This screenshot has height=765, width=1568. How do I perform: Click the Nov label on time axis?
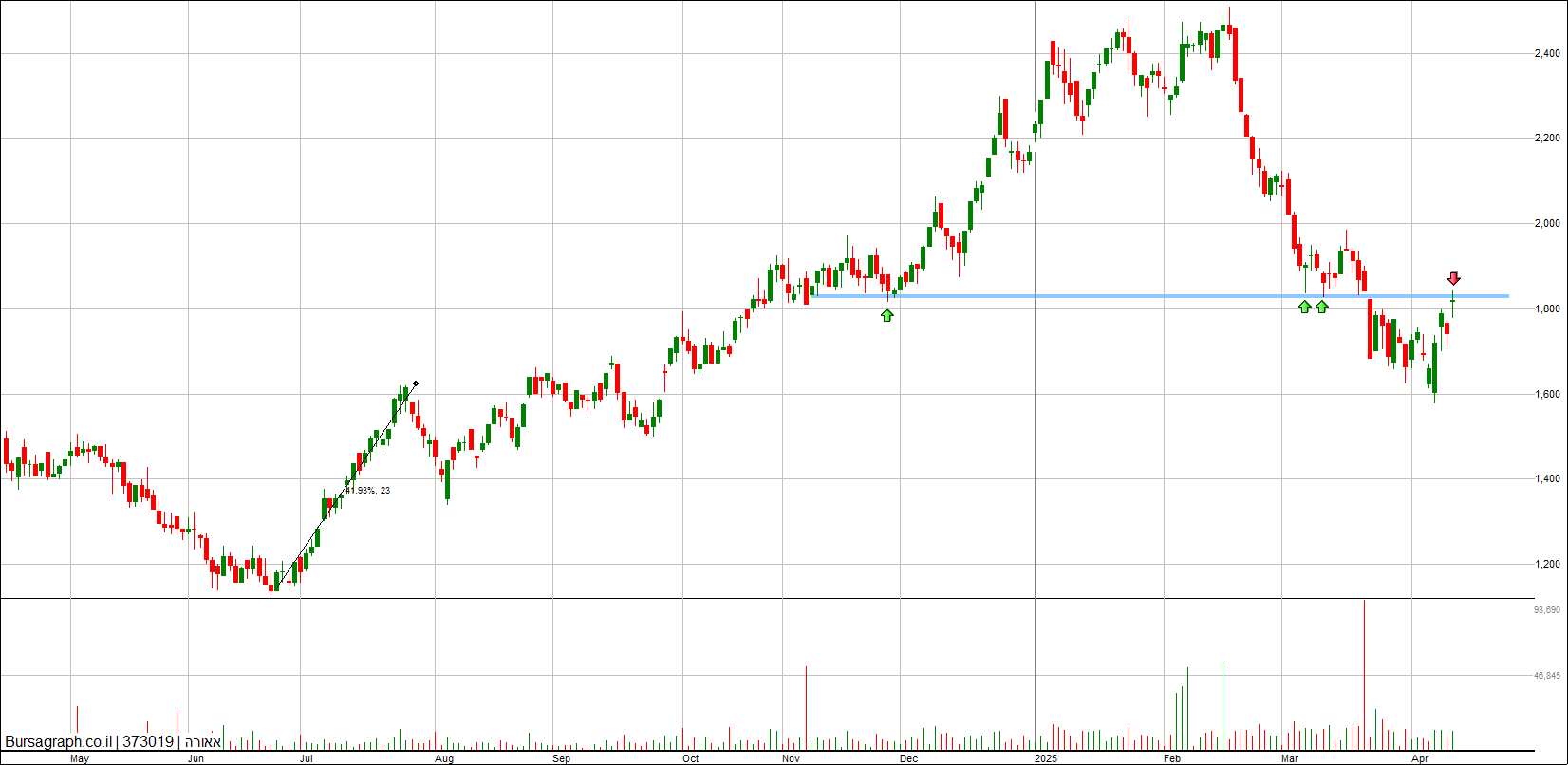tap(790, 758)
